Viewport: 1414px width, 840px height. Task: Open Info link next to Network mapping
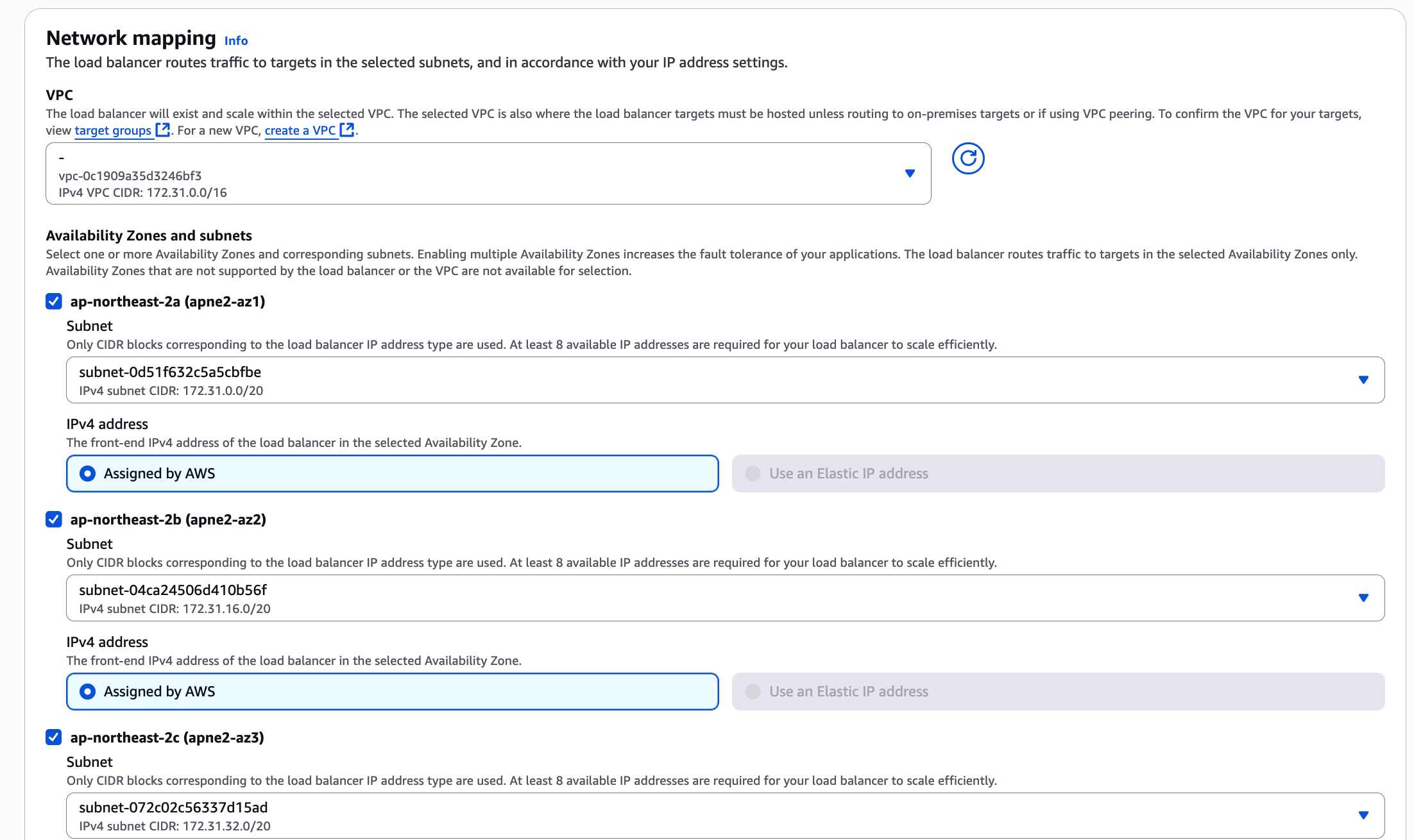[x=235, y=41]
